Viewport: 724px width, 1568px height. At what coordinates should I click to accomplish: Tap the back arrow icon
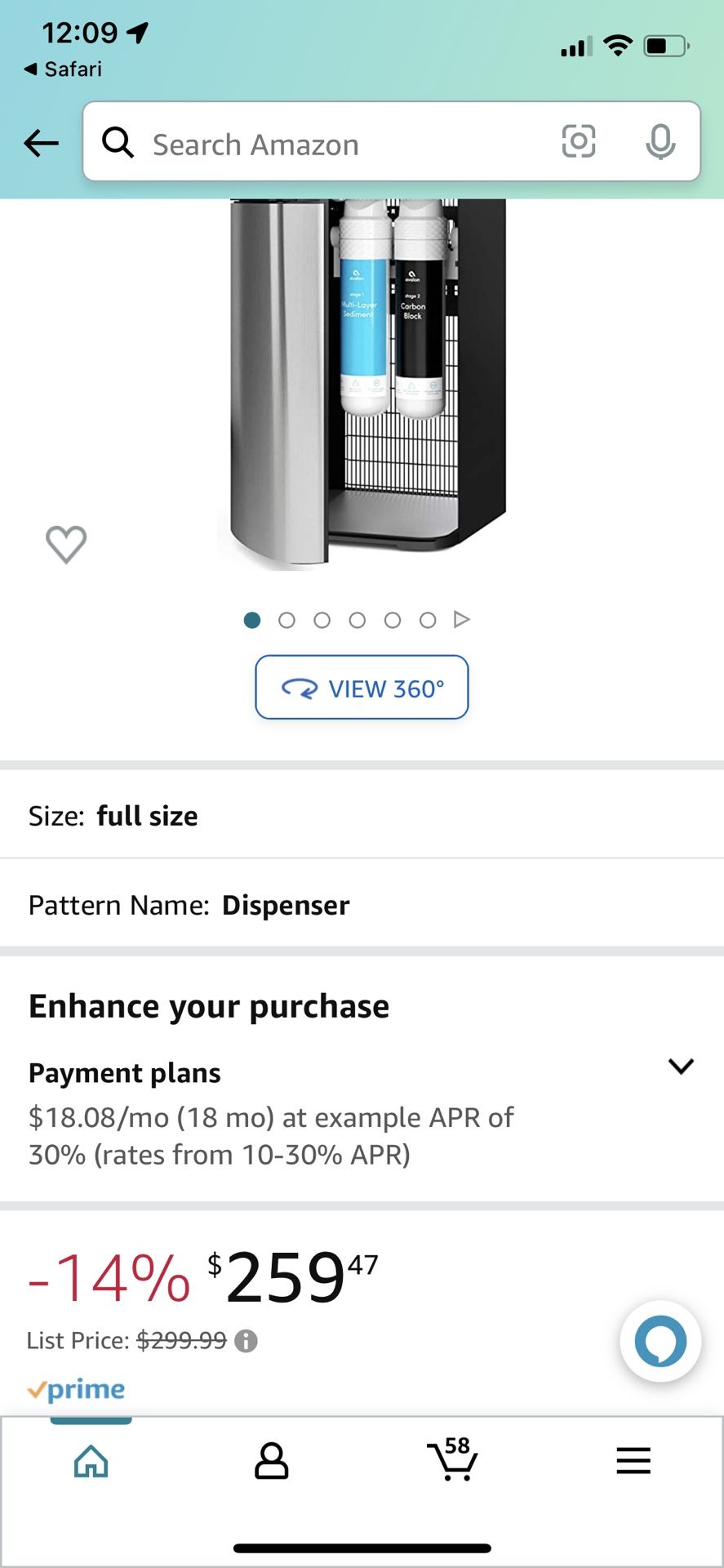(42, 144)
